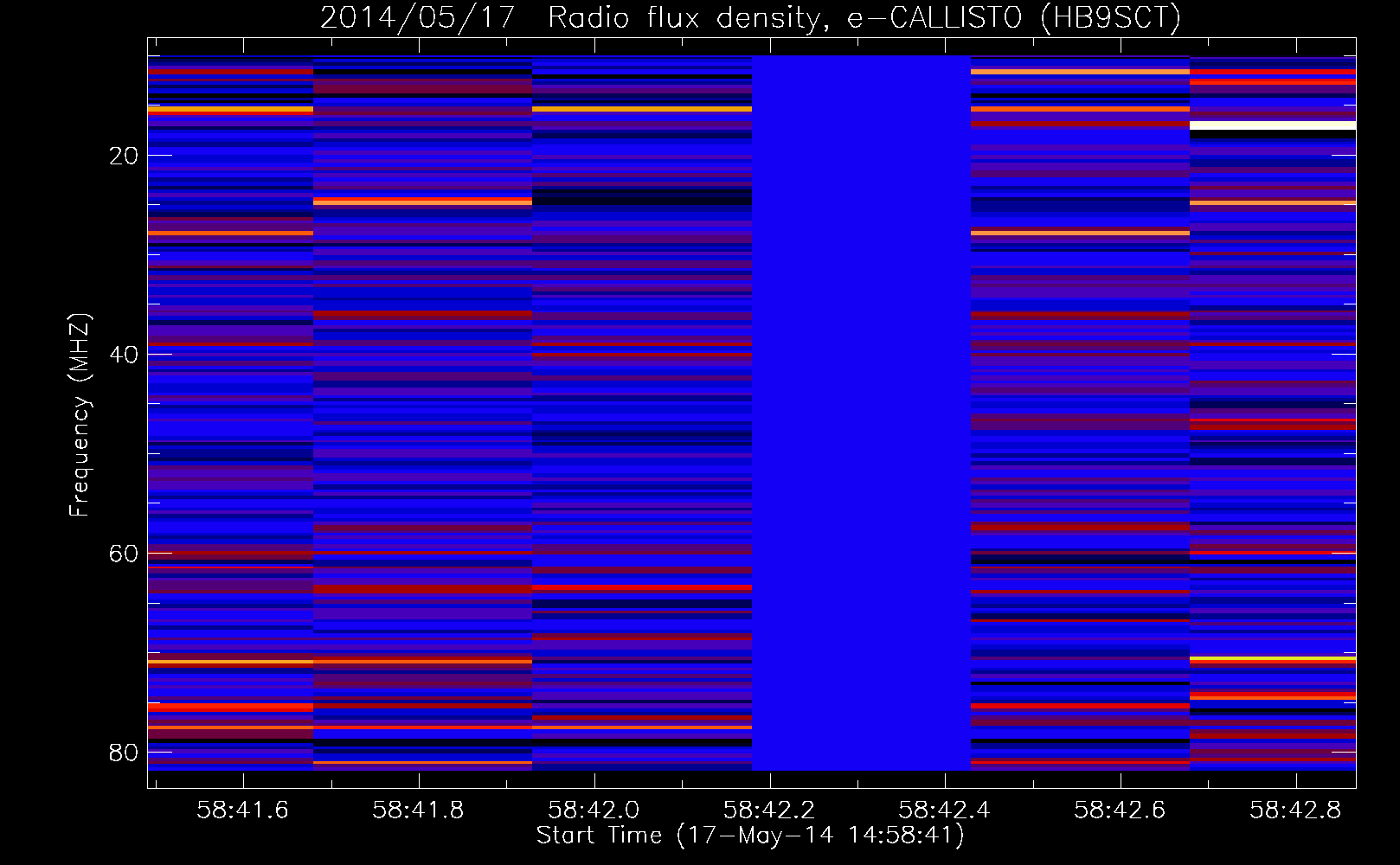Click the 'Start Time (17-May-14 14:58:41)' label

click(750, 836)
